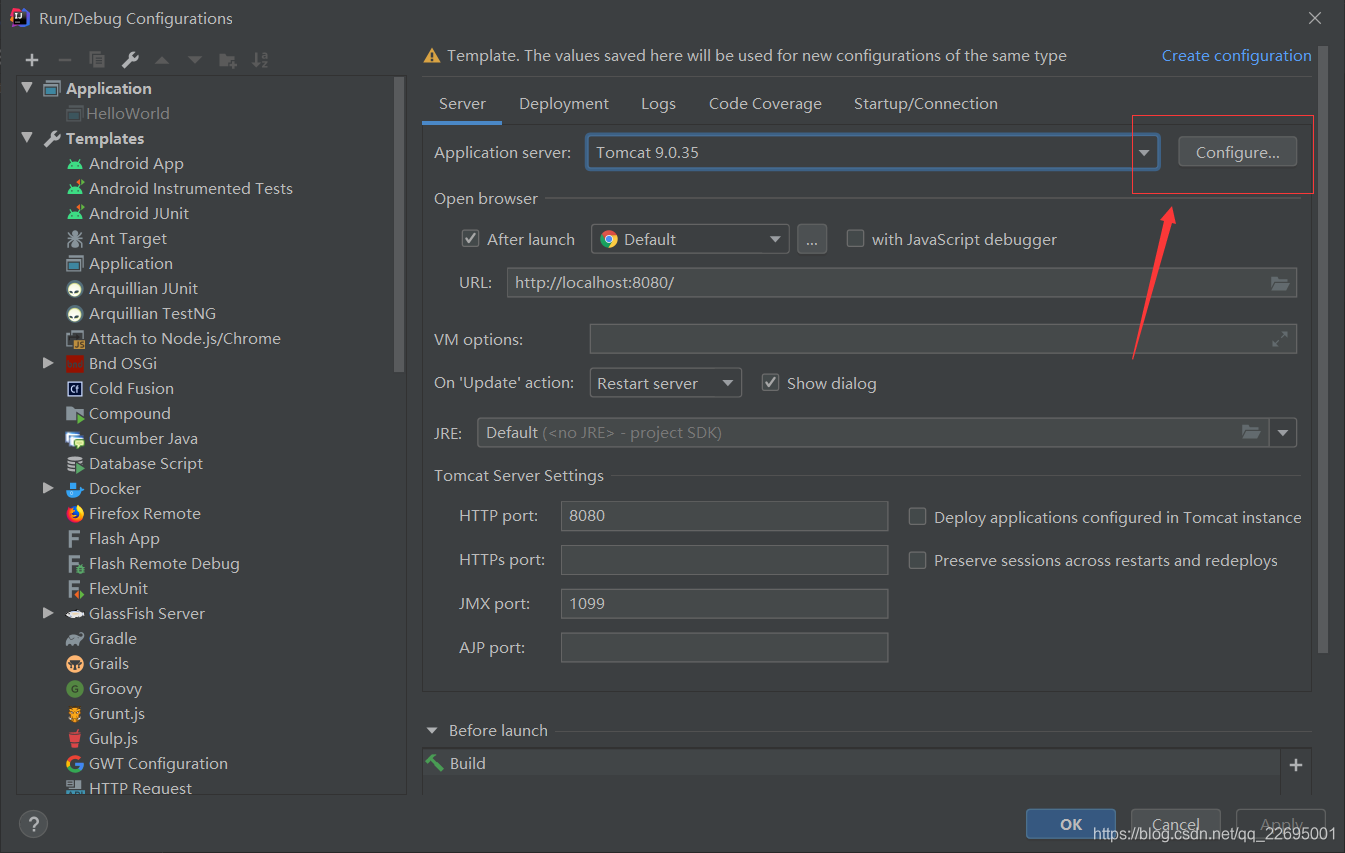Add before launch task plus icon
This screenshot has width=1345, height=853.
click(x=1296, y=765)
